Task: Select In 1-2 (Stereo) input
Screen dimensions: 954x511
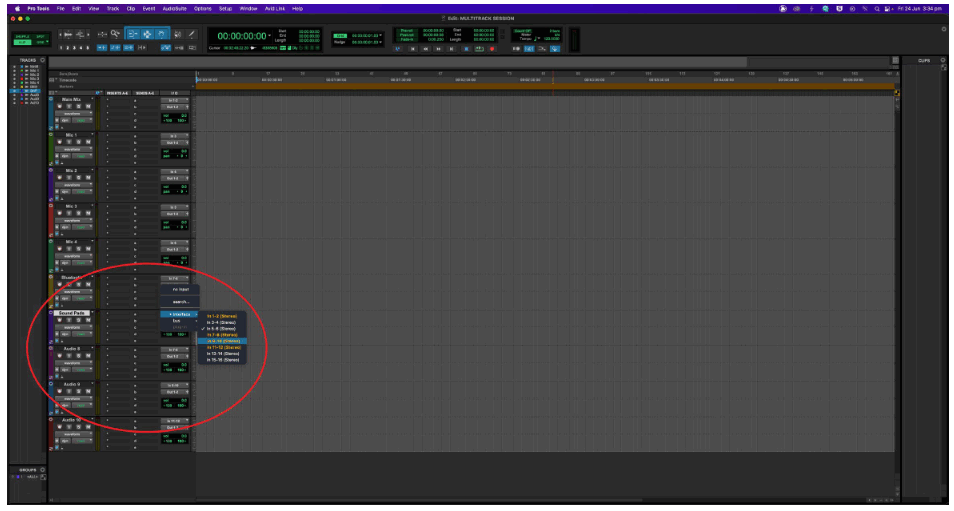Action: (222, 316)
